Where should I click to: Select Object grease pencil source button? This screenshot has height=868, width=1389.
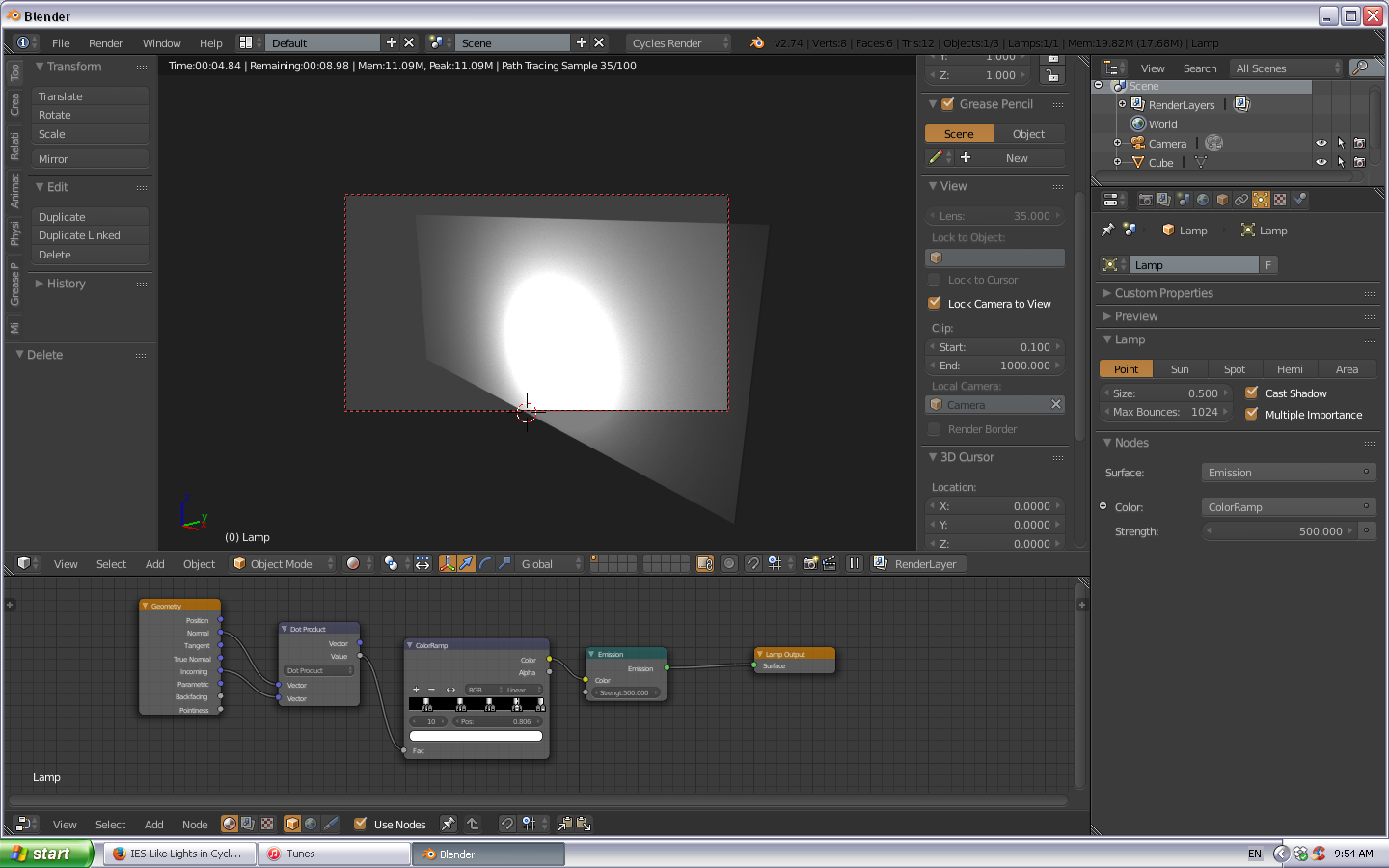pos(1029,134)
